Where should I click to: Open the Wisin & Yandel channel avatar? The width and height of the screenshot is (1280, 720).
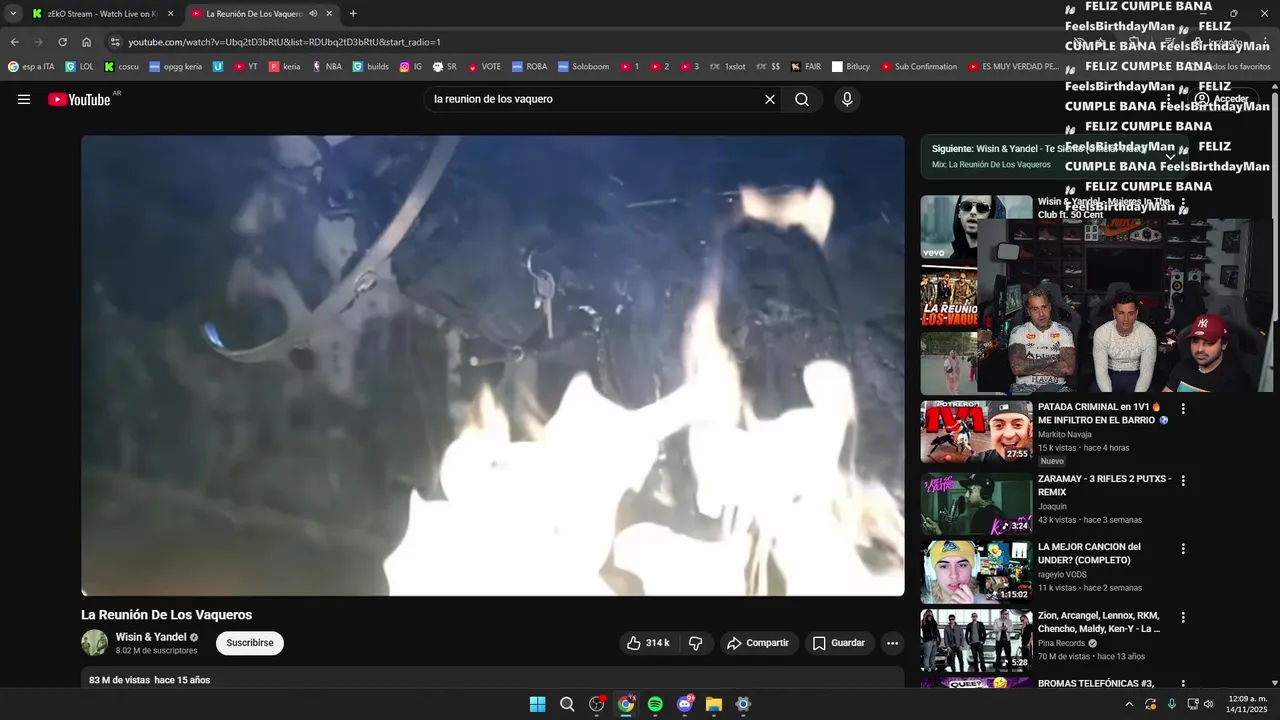point(94,643)
